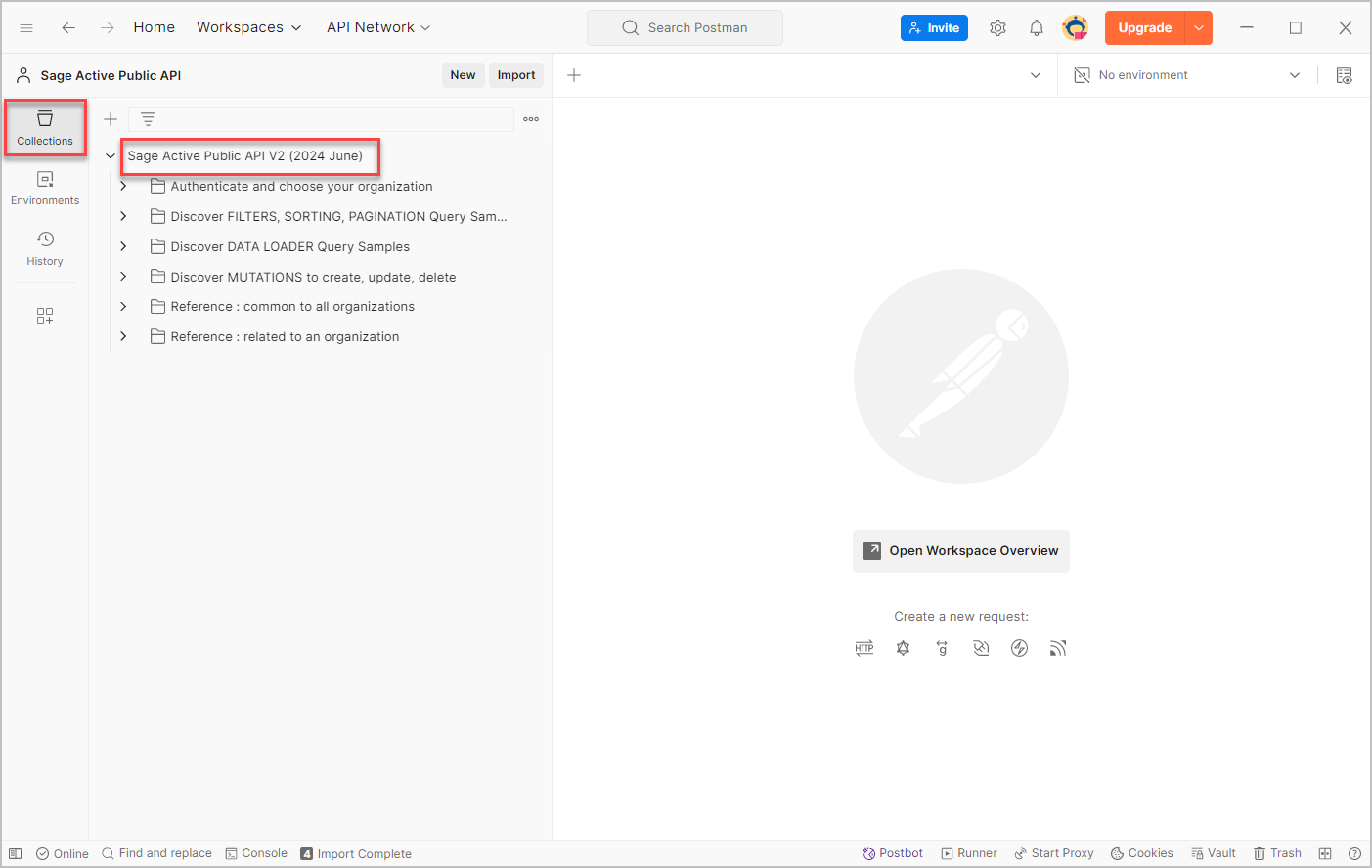1372x868 pixels.
Task: Click Start Proxy
Action: pos(1054,853)
